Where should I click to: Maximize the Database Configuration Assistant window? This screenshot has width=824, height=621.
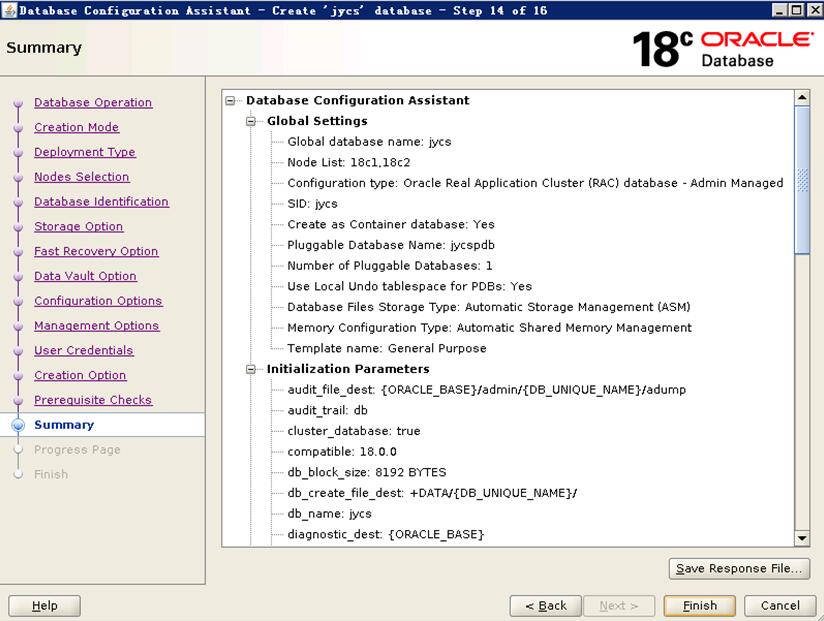coord(797,10)
